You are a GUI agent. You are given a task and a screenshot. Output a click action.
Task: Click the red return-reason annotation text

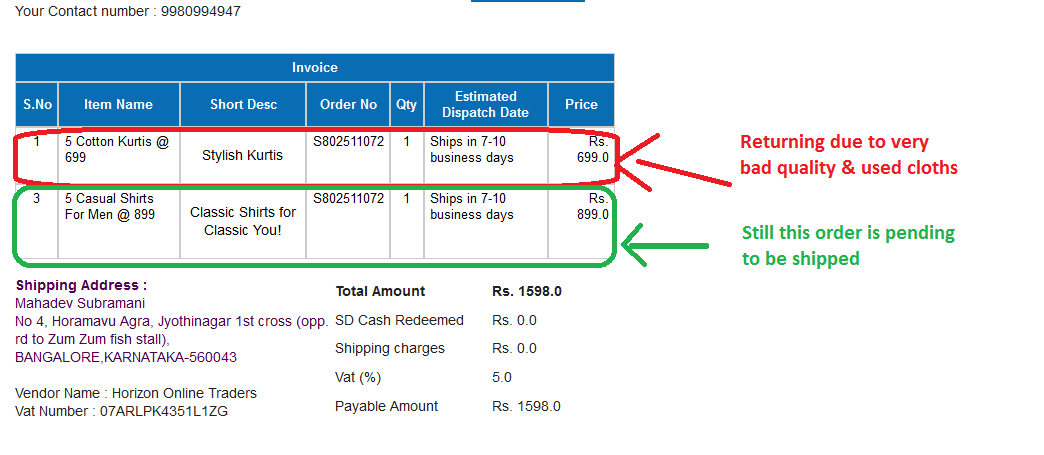(848, 155)
